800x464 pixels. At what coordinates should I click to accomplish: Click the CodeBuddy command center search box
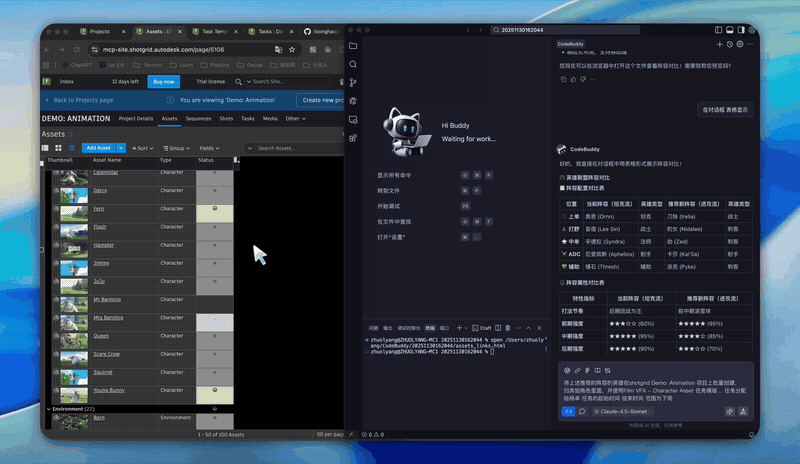(565, 30)
